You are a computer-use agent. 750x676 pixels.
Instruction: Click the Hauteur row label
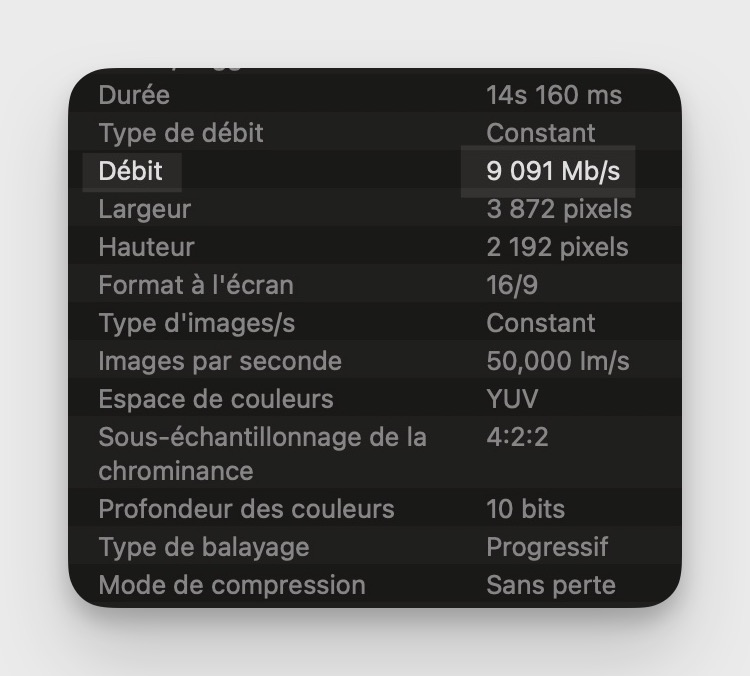pos(146,247)
